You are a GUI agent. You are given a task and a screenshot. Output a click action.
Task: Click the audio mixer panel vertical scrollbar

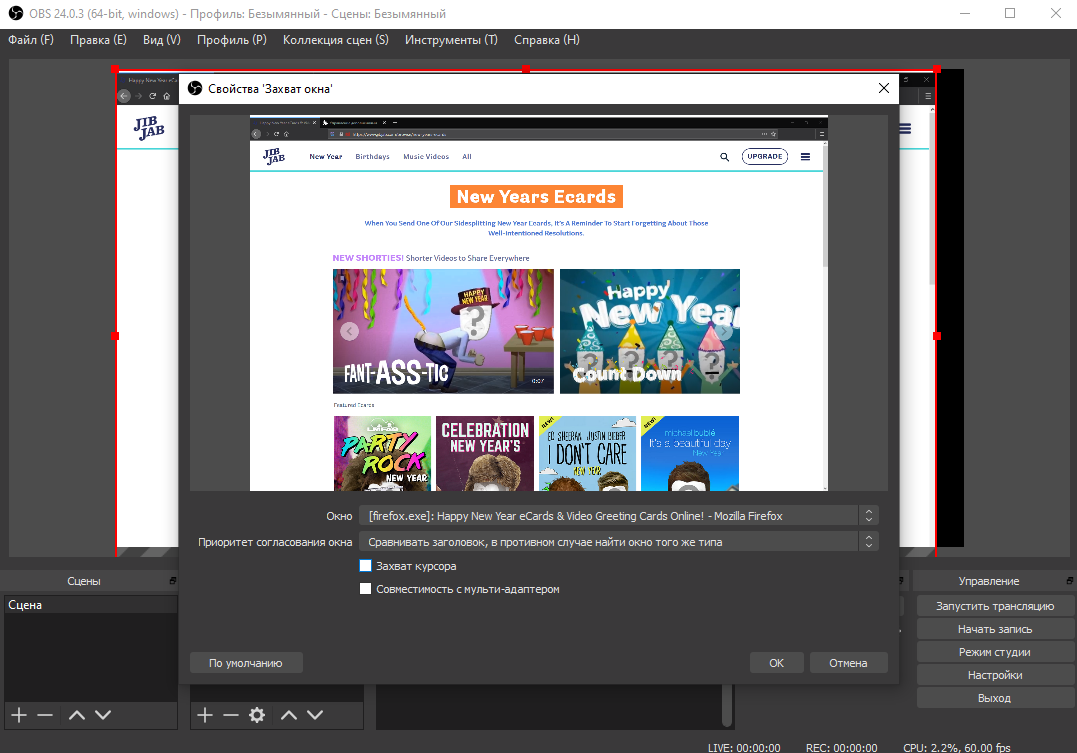pos(727,706)
